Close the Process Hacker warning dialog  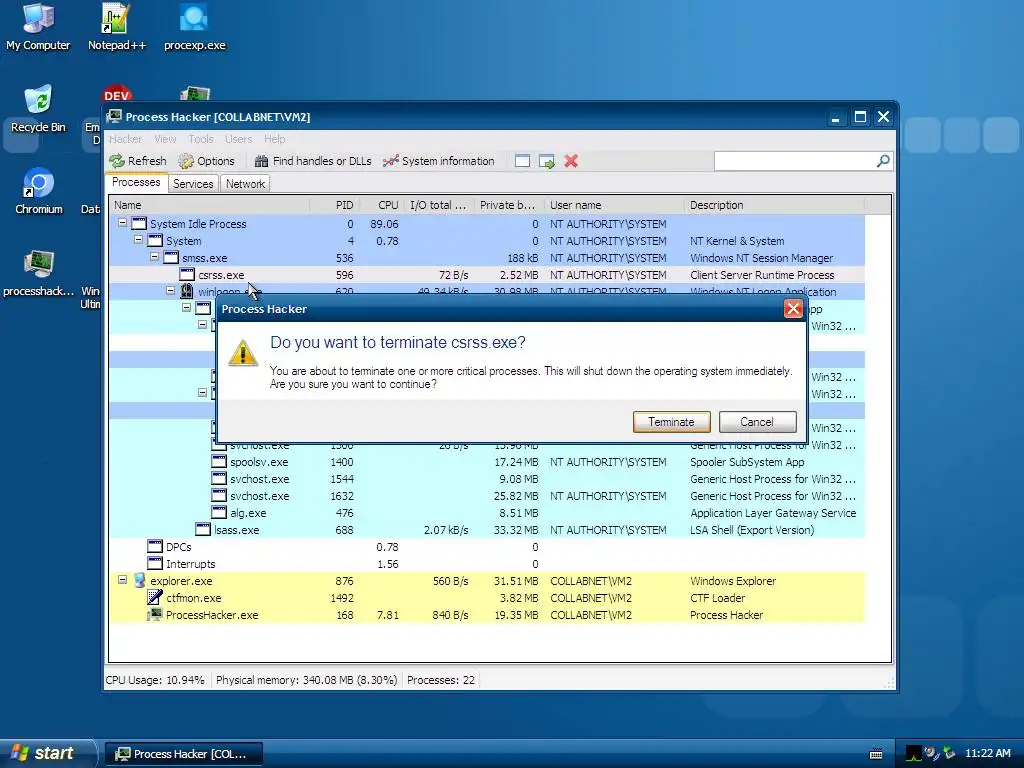(793, 309)
